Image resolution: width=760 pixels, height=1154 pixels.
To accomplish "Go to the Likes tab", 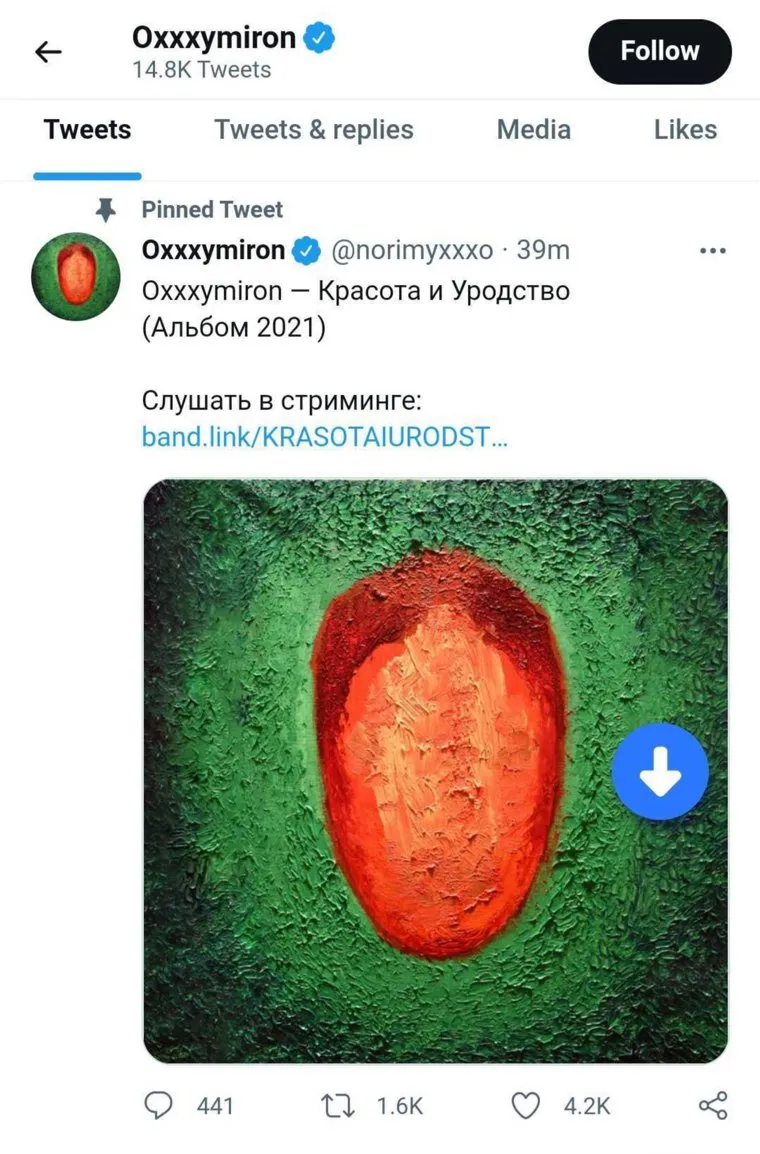I will tap(685, 130).
